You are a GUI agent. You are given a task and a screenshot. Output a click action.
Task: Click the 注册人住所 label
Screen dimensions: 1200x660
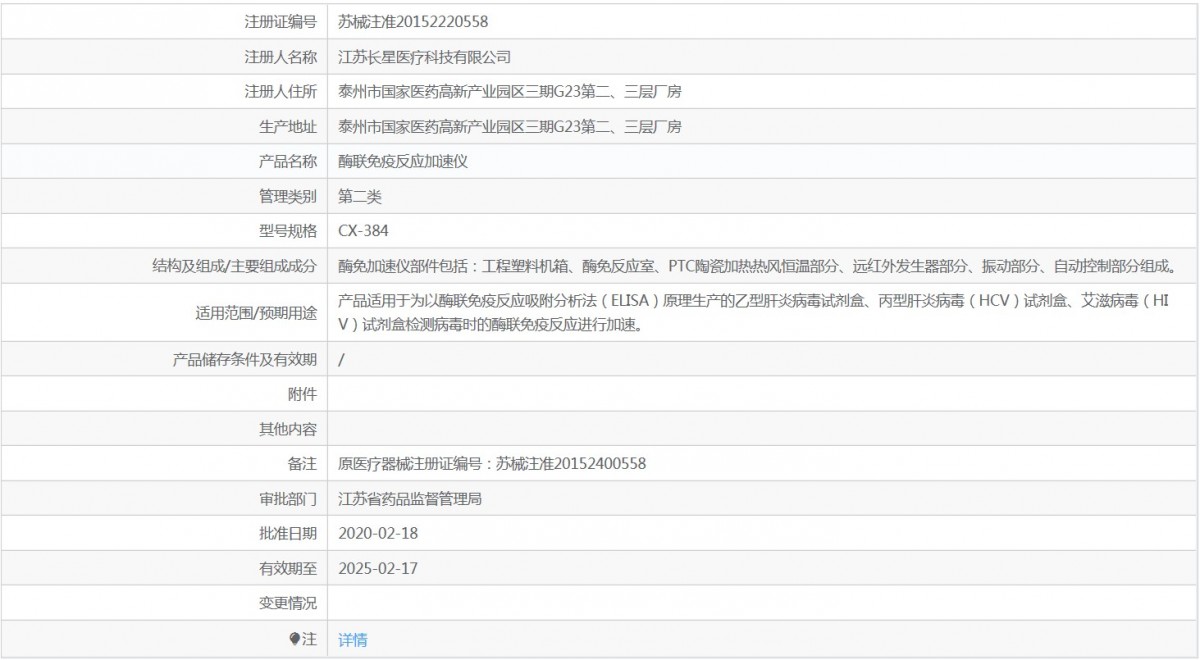click(281, 92)
